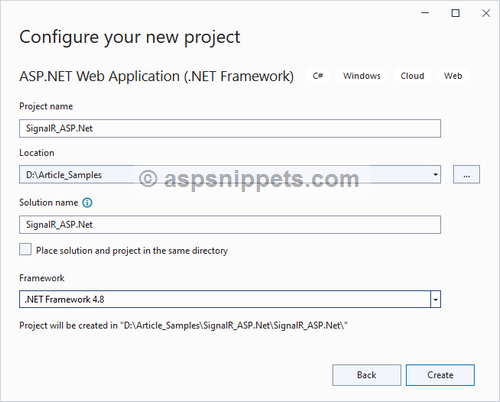Focus the Solution name text field
The height and width of the screenshot is (402, 500).
[x=230, y=225]
